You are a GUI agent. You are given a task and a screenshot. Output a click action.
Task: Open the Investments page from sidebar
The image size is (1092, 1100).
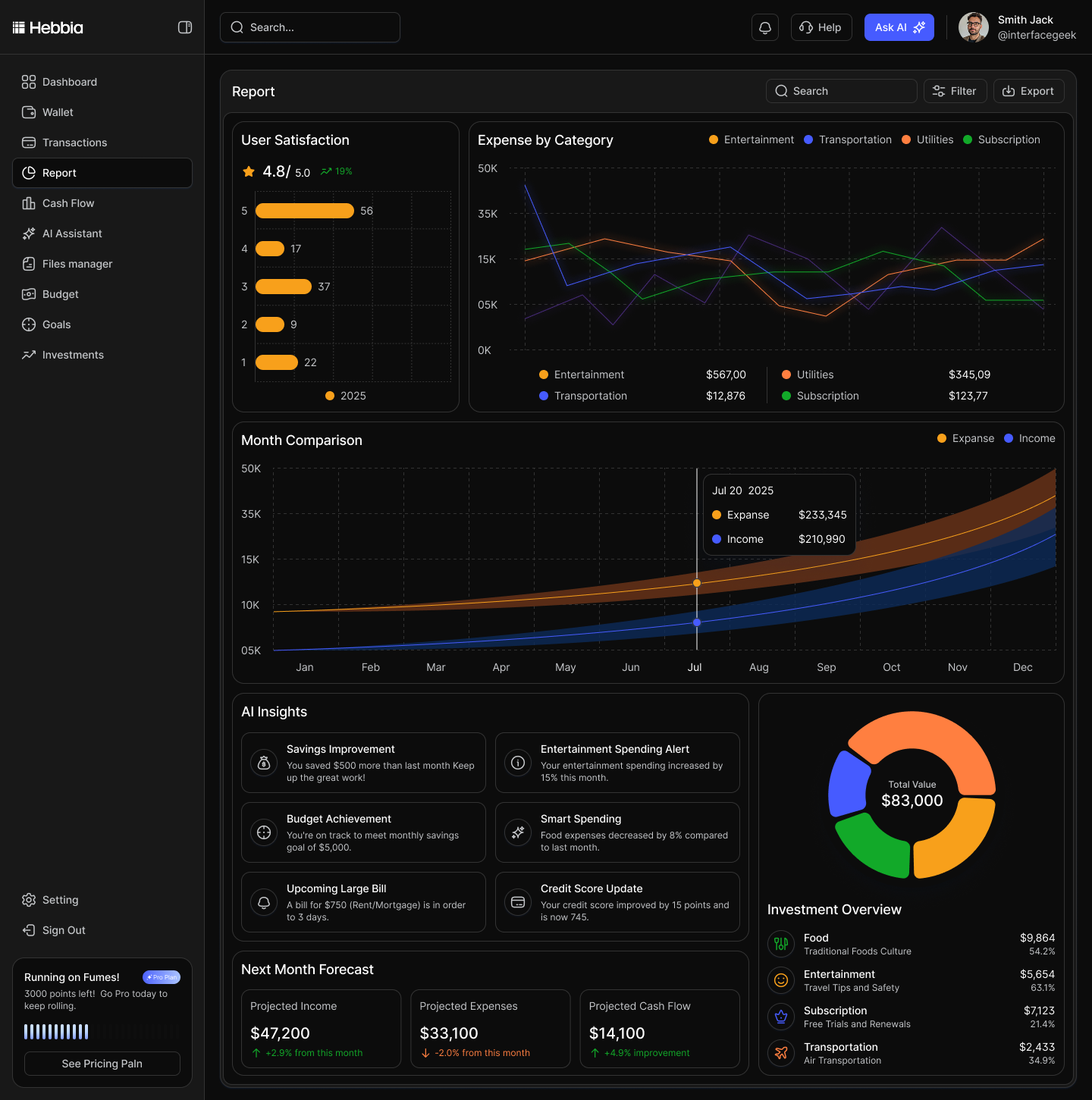coord(73,355)
